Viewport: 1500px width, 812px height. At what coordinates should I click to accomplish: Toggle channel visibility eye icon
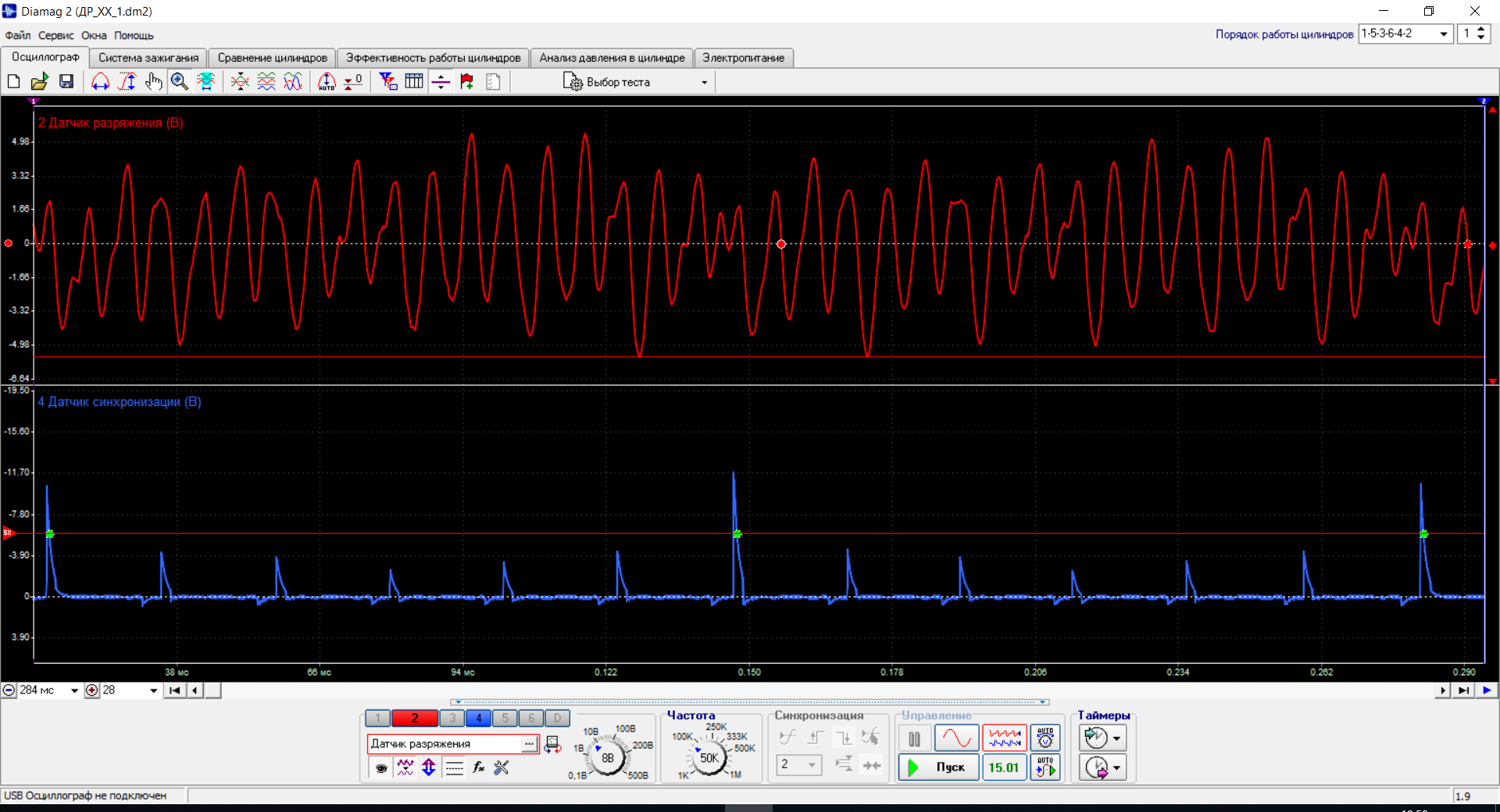coord(381,767)
